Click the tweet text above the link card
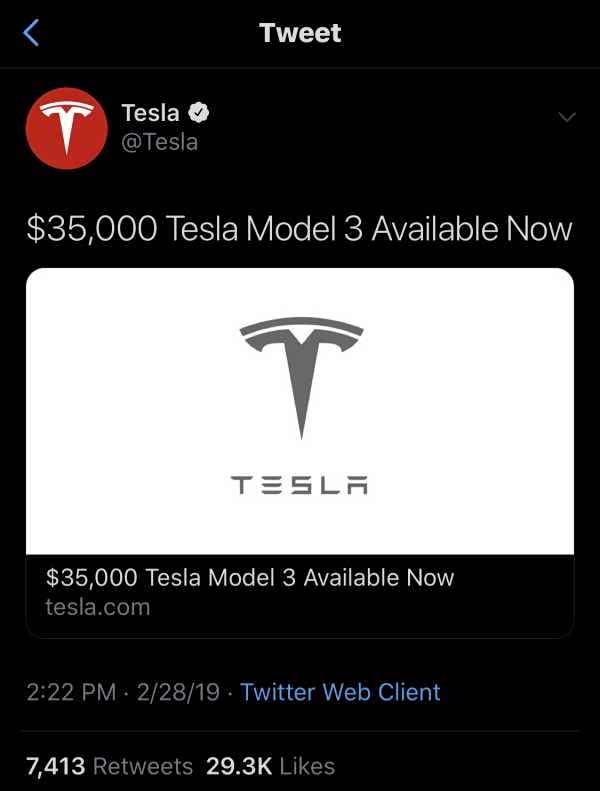Viewport: 600px width, 791px height. pyautogui.click(x=299, y=229)
